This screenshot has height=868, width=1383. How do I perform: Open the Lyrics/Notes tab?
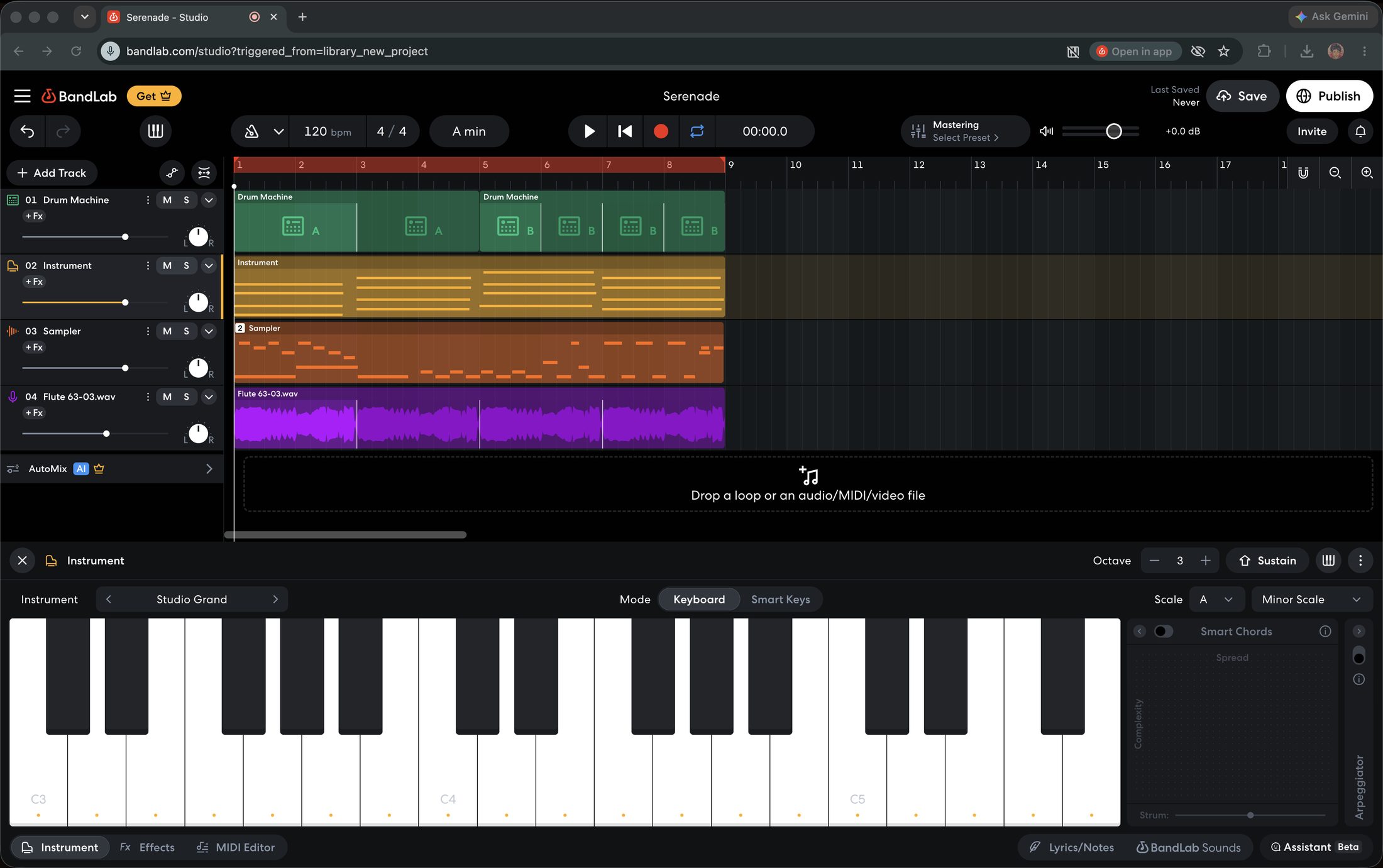point(1071,847)
